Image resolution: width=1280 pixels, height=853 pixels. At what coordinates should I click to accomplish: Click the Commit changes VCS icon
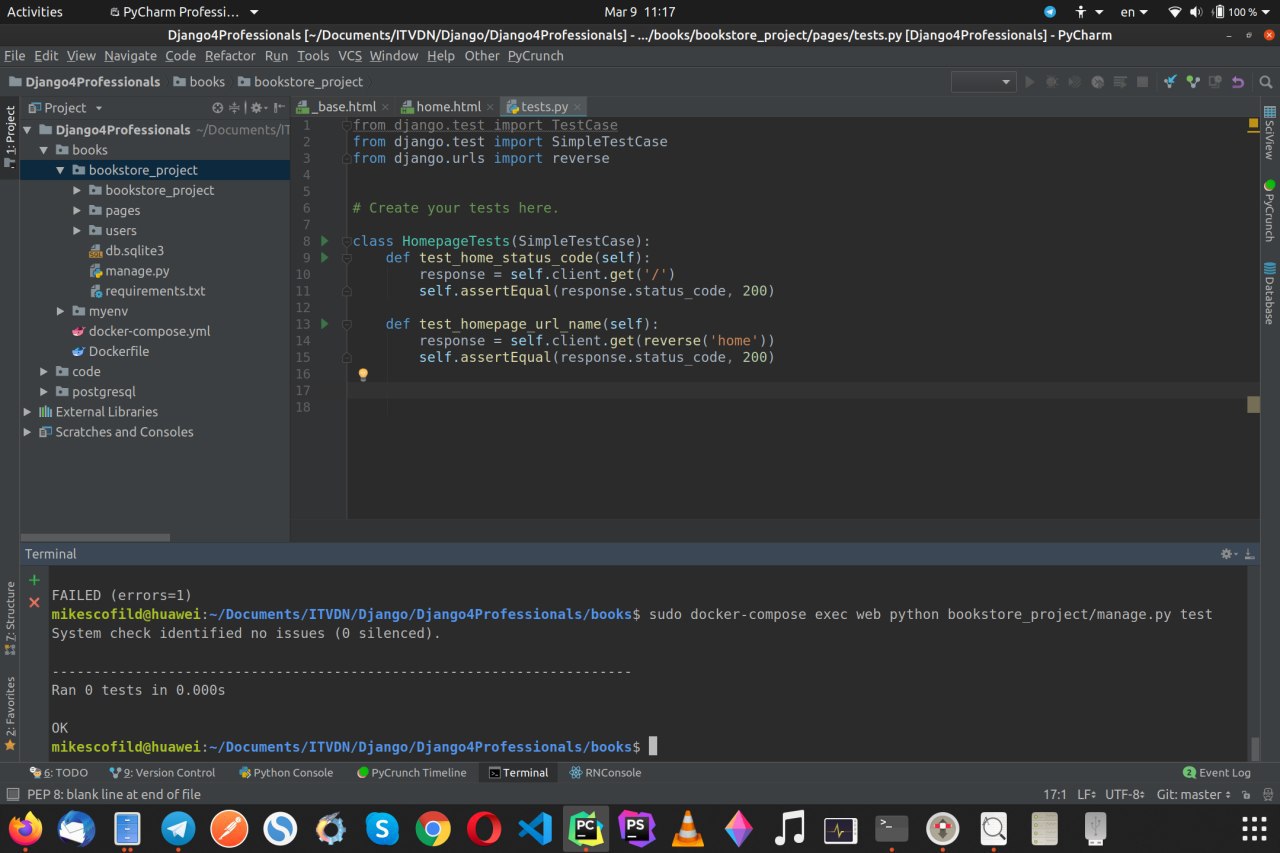click(x=1193, y=82)
